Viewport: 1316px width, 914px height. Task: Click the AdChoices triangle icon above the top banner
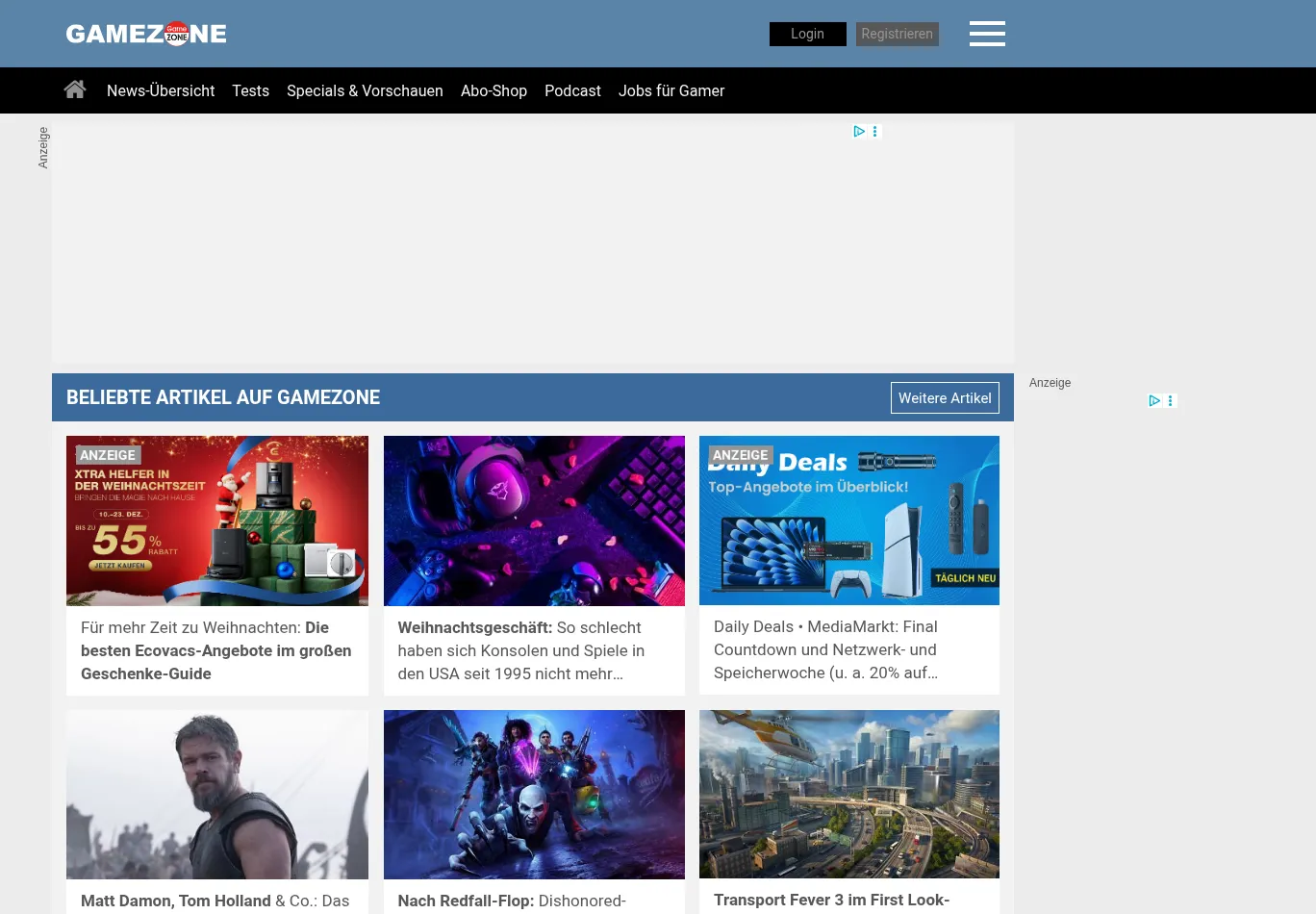(x=859, y=131)
